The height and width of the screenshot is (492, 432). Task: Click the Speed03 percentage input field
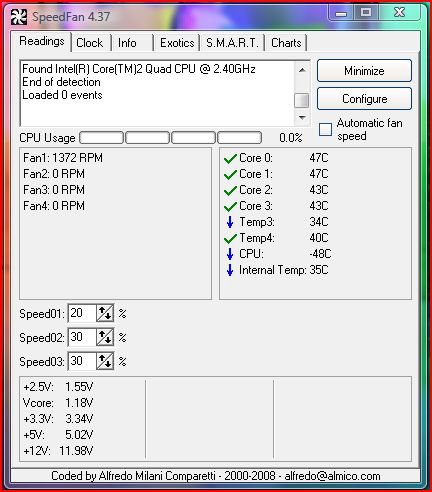82,361
